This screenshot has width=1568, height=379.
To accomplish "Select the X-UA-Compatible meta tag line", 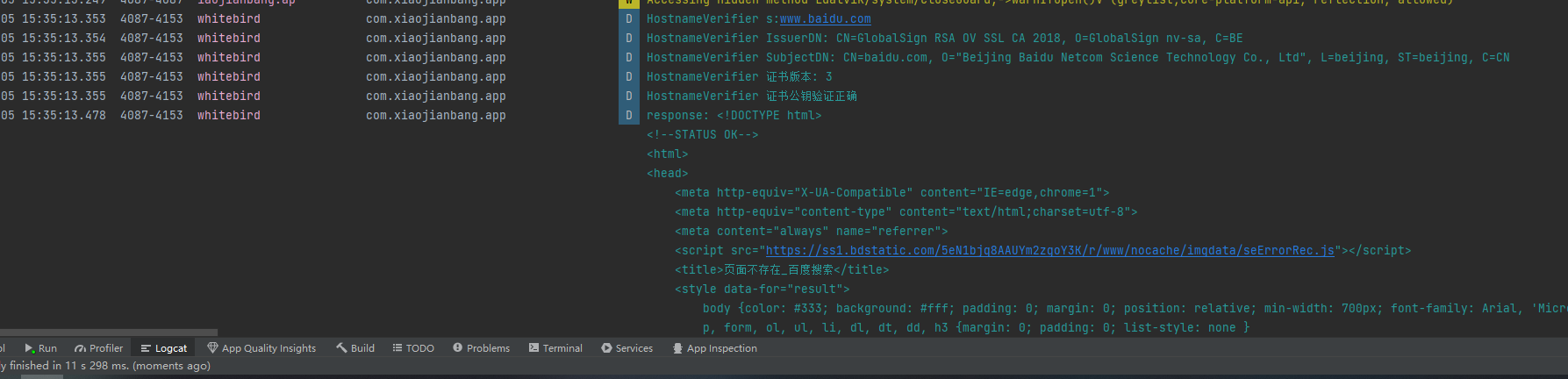I will pyautogui.click(x=892, y=192).
